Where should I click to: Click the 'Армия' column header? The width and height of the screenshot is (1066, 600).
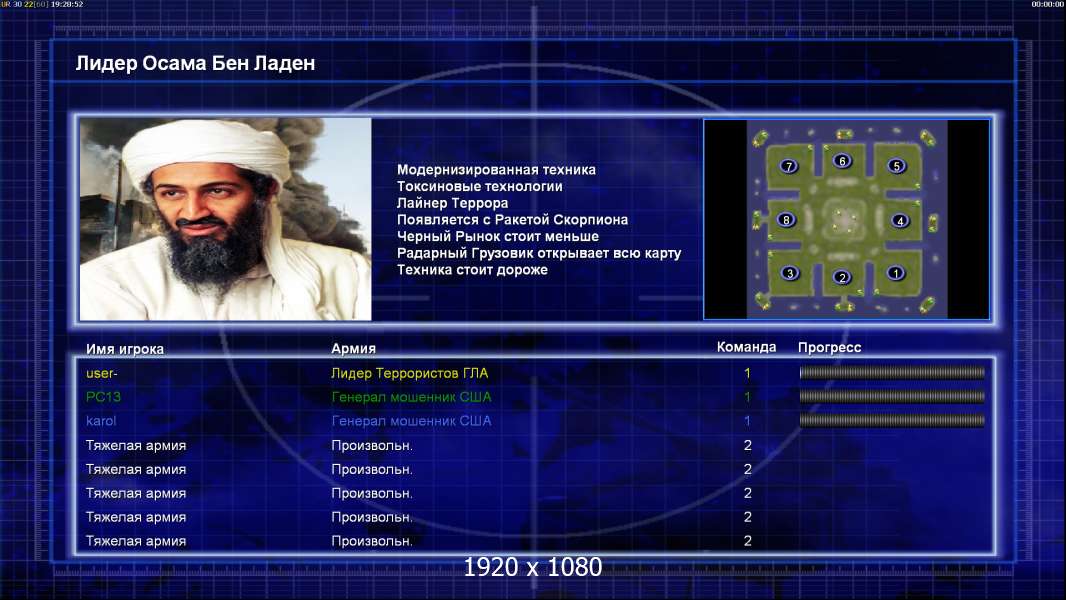[x=354, y=349]
